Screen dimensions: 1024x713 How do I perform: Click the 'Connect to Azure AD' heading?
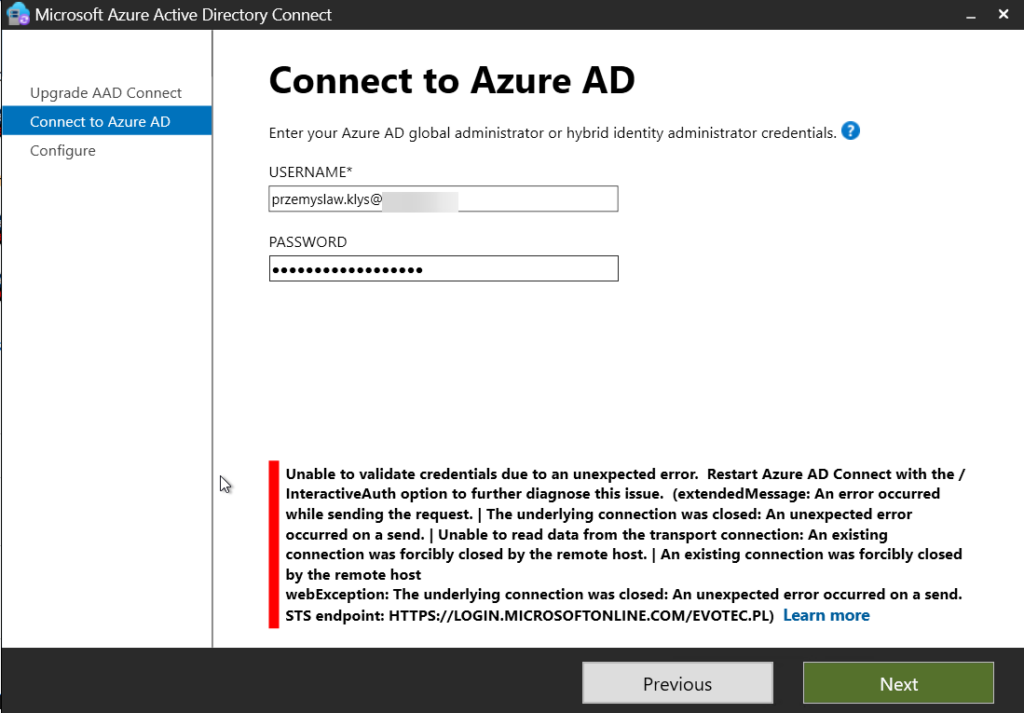click(452, 80)
